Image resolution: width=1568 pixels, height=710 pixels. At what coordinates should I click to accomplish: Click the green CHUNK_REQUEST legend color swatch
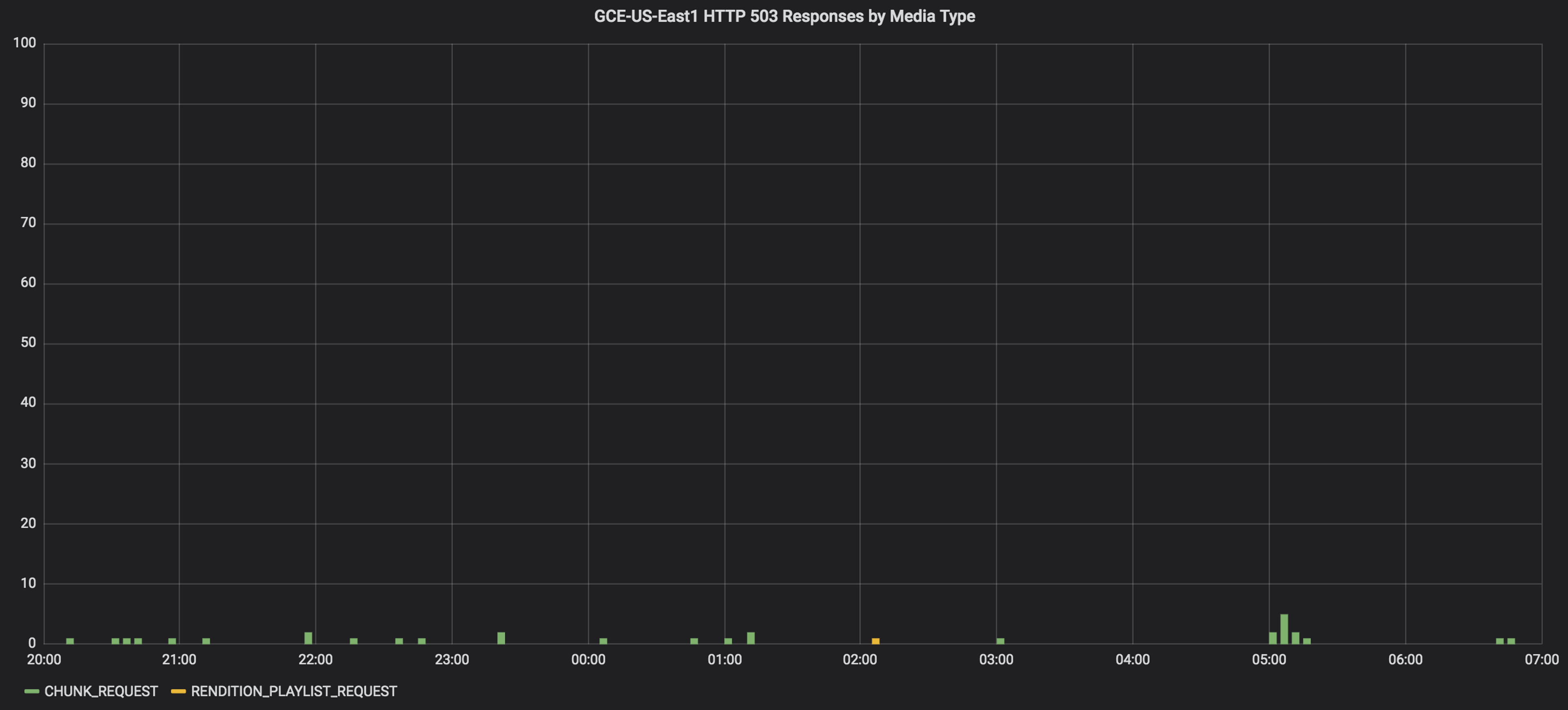(32, 691)
